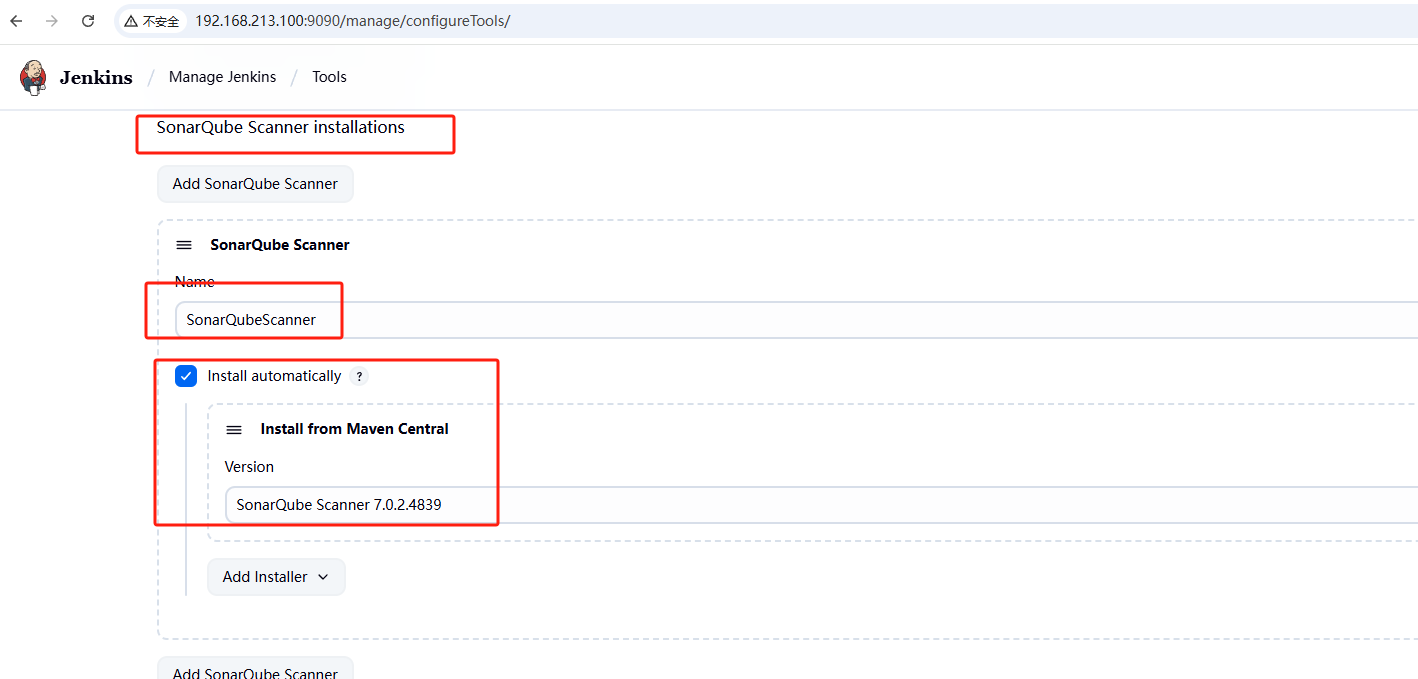Click drag handle of SonarQube Scanner block
Screen dimensions: 1418x679
click(x=184, y=245)
